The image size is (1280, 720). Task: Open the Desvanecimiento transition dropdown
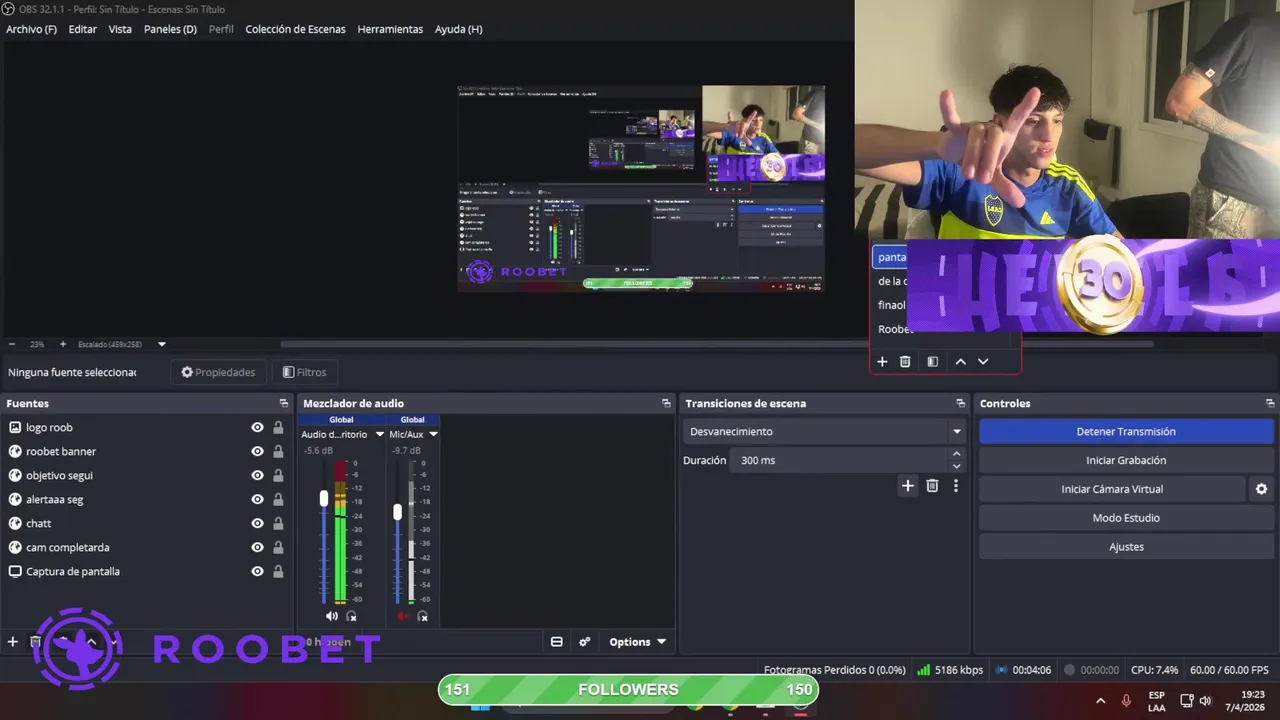tap(825, 432)
